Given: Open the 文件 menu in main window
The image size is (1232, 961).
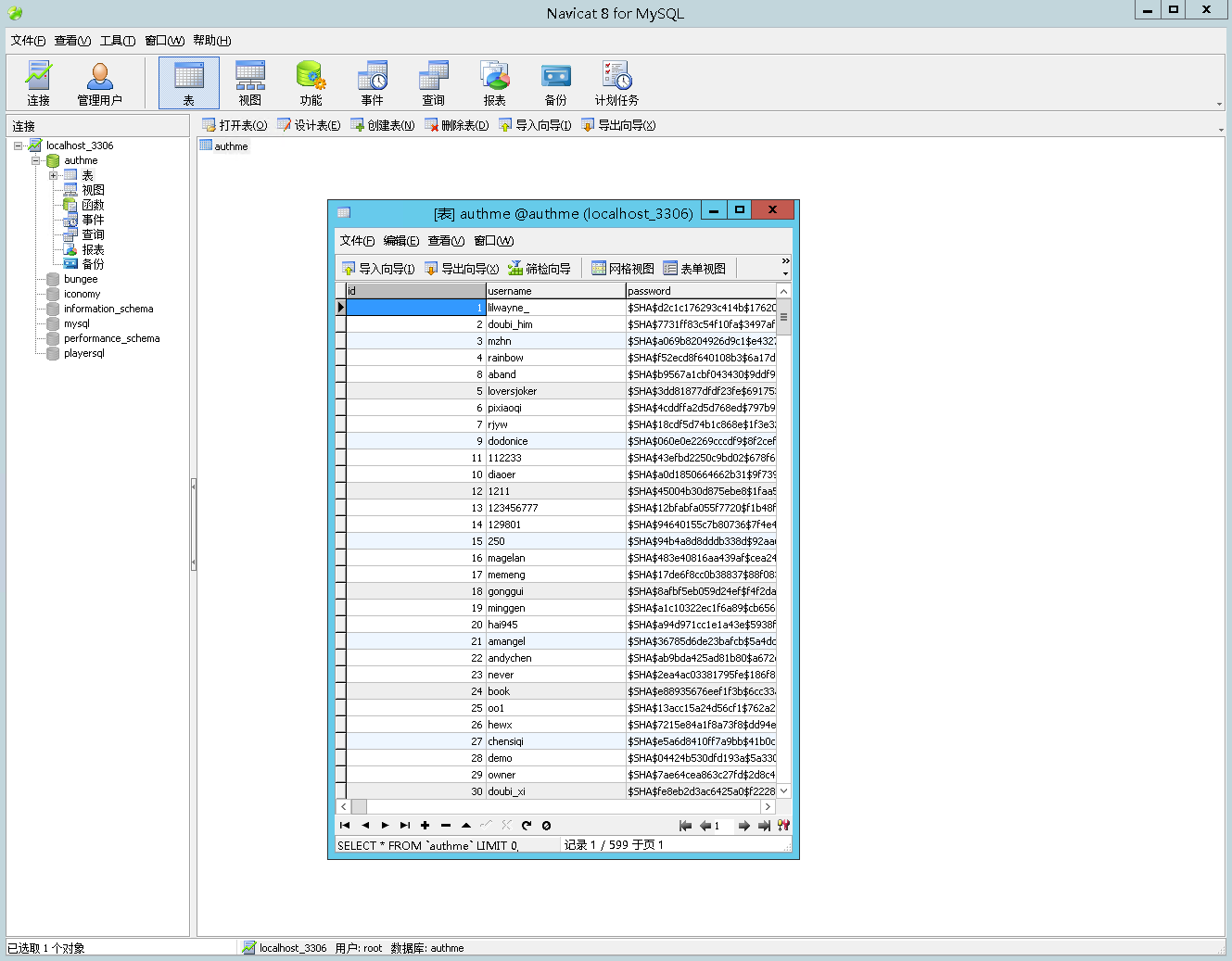Looking at the screenshot, I should coord(28,40).
